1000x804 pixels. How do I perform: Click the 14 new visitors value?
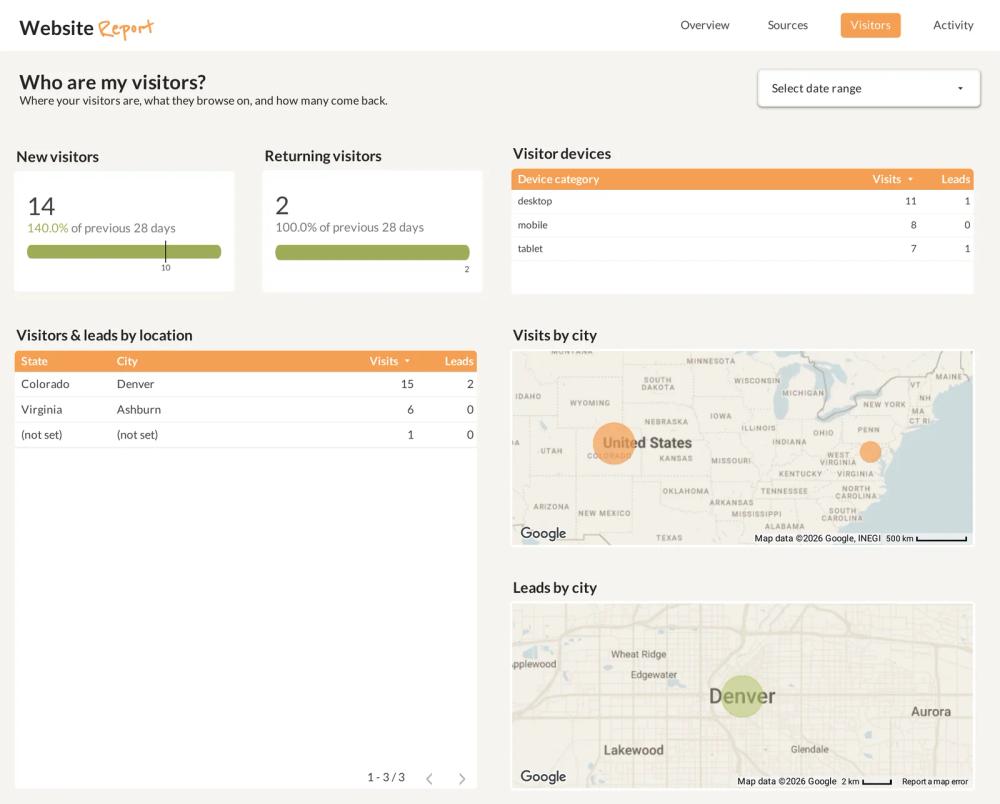point(41,206)
